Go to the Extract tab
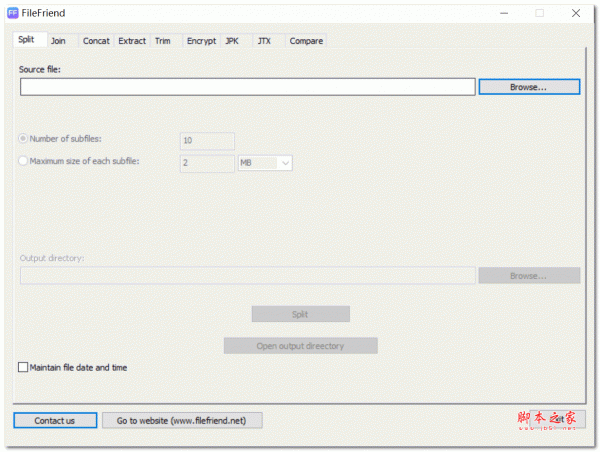 132,41
